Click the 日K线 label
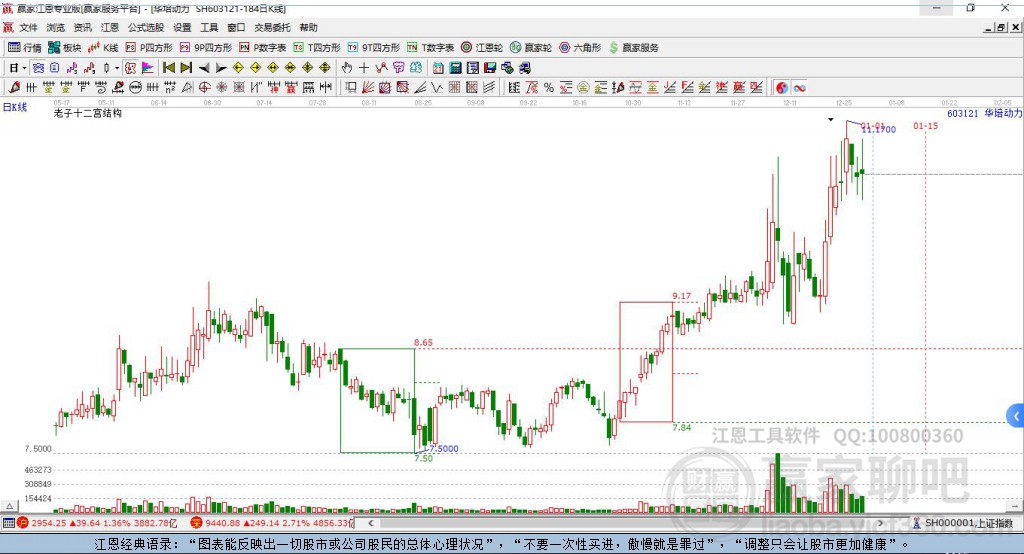This screenshot has width=1024, height=554. tap(15, 107)
